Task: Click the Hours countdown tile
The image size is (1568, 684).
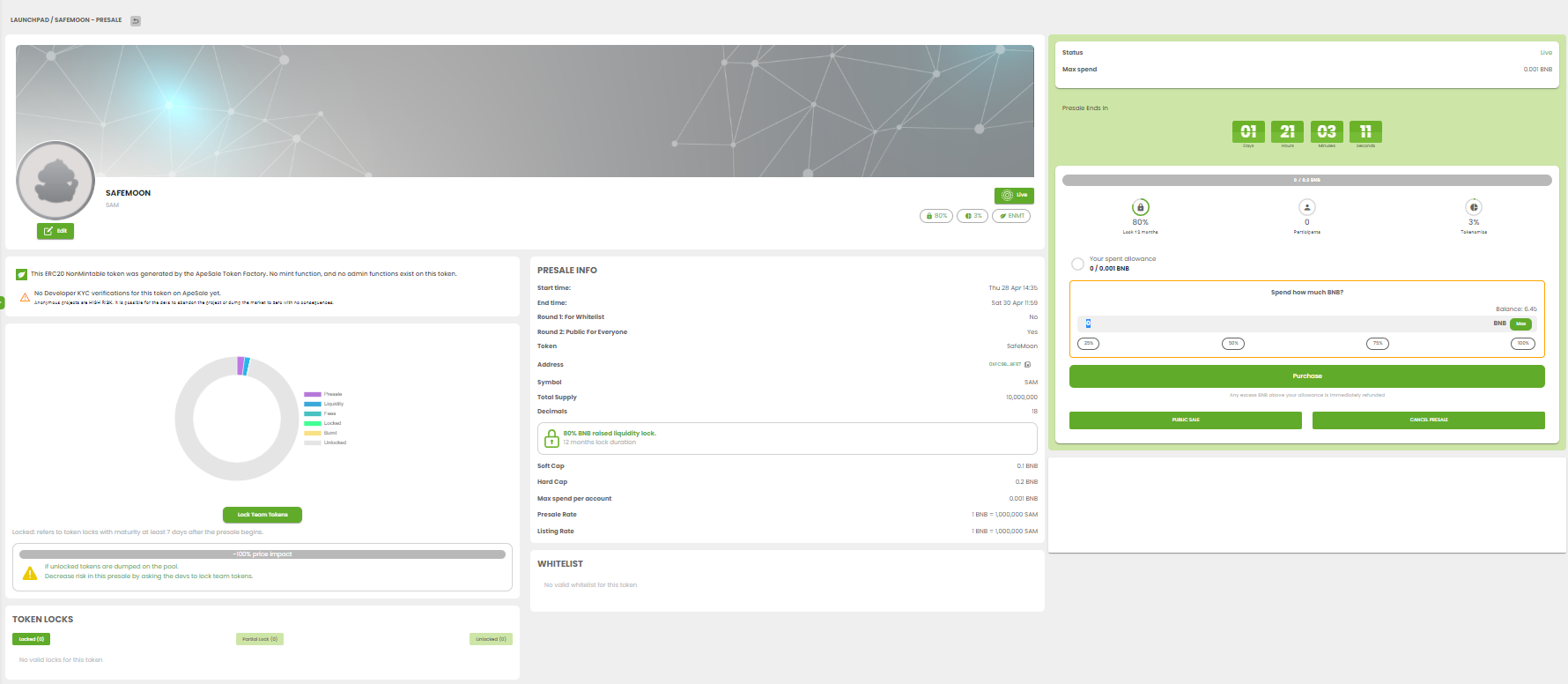Action: coord(1287,132)
